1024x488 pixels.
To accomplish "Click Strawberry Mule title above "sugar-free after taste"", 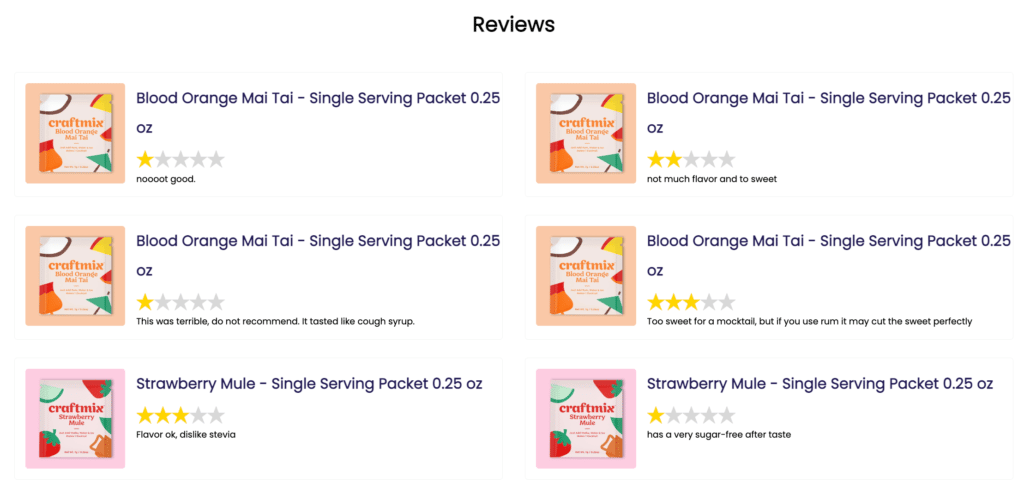I will 820,384.
